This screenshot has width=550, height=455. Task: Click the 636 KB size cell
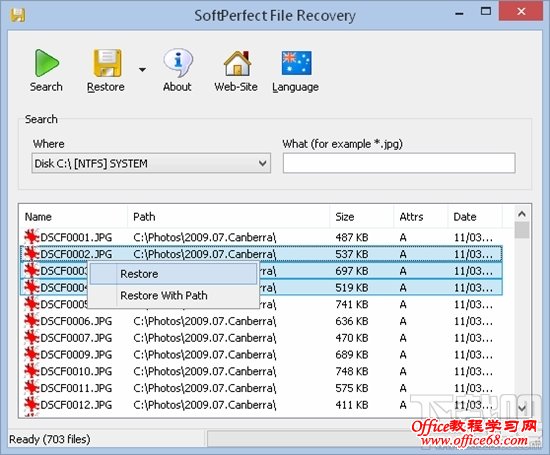352,321
